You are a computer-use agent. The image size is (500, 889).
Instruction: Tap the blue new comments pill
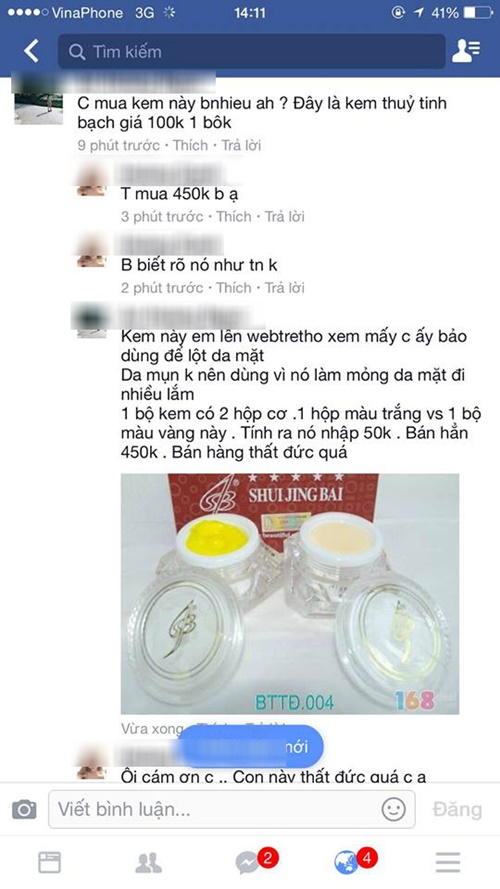coord(251,746)
